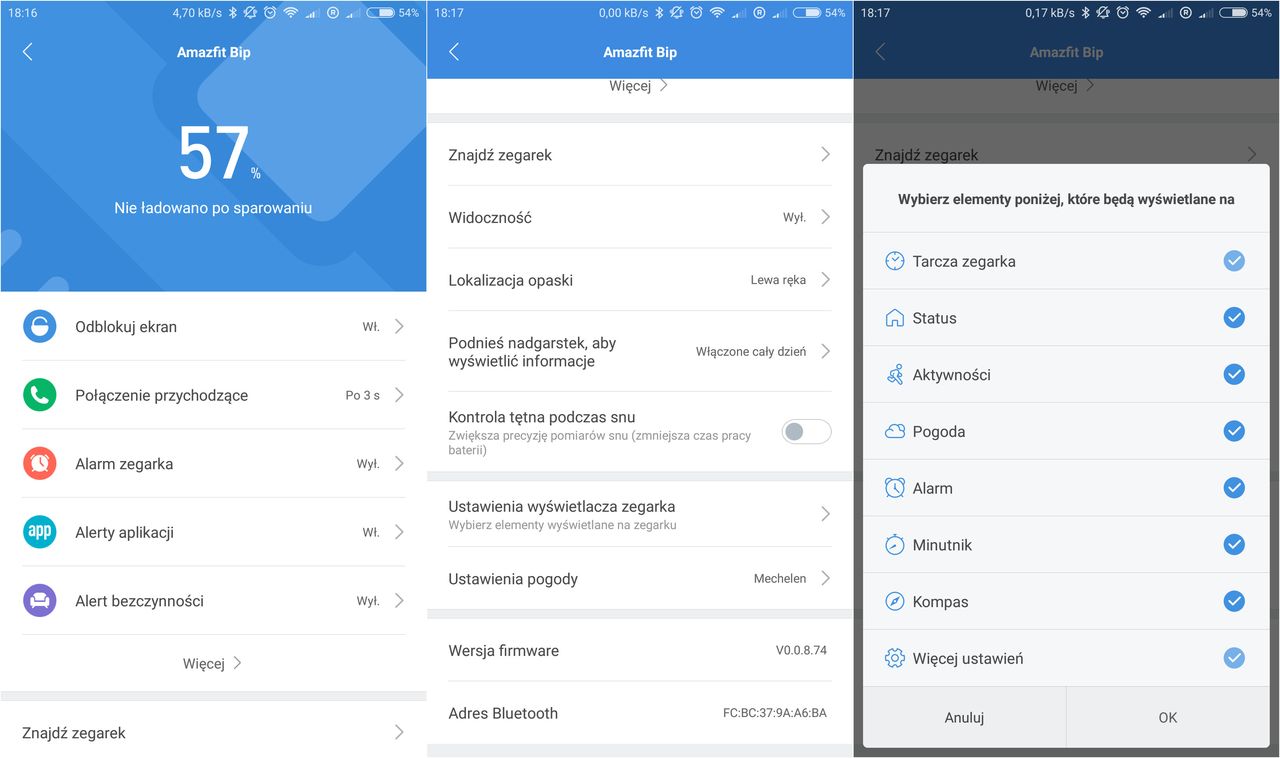The image size is (1280, 758).
Task: Tap Amazfit Bip title on left screen
Action: point(213,52)
